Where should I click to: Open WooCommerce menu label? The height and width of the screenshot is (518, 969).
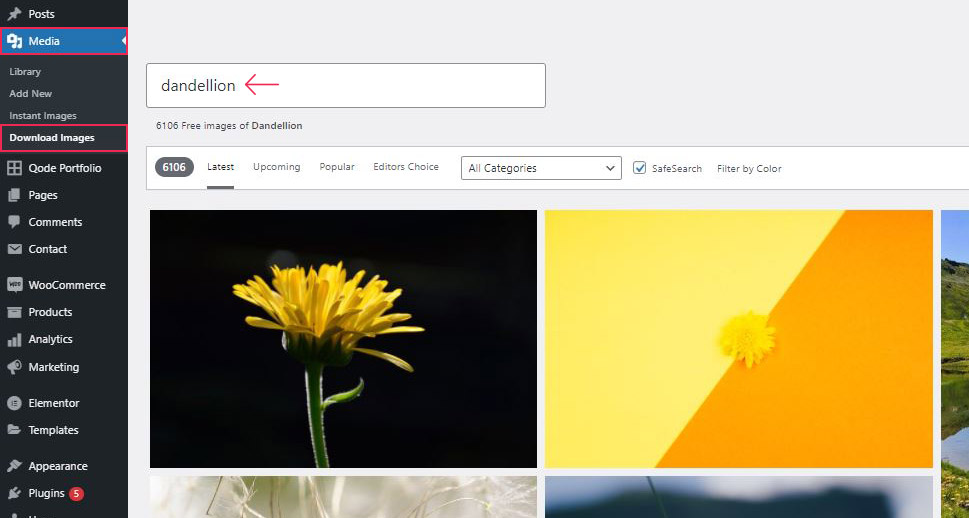(x=67, y=285)
